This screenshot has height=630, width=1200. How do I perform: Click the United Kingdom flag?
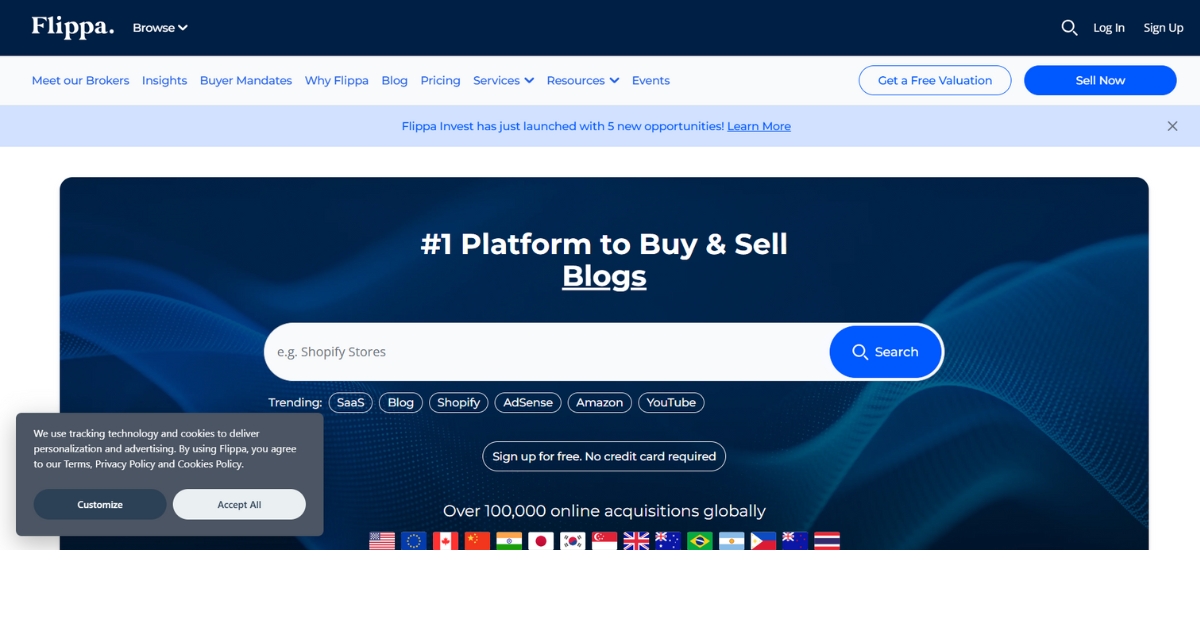tap(636, 541)
